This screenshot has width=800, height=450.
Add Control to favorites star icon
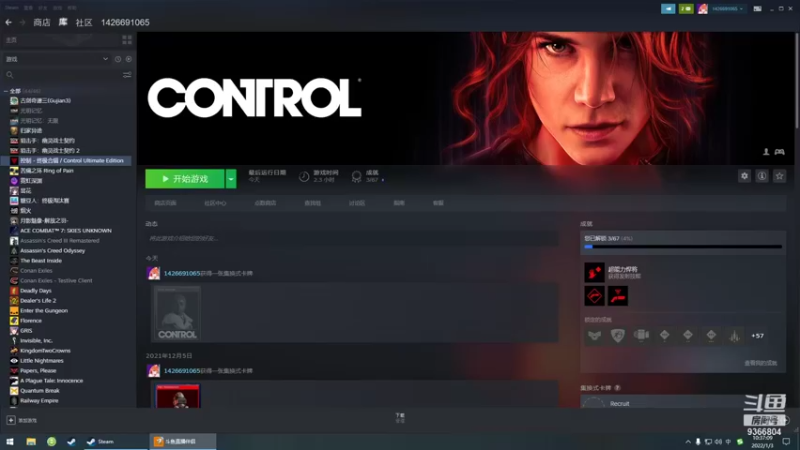779,176
